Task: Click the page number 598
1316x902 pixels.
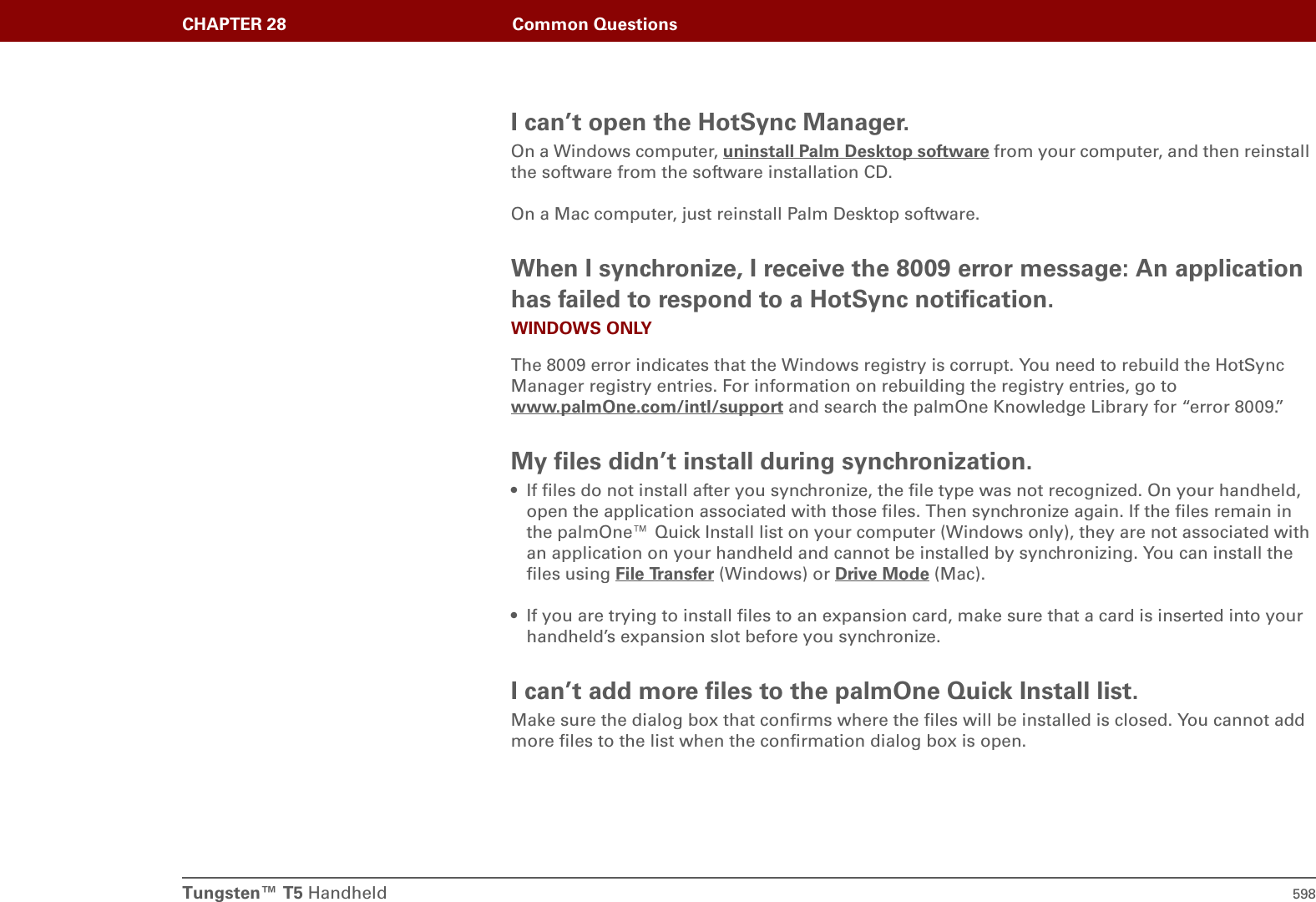Action: 1303,894
